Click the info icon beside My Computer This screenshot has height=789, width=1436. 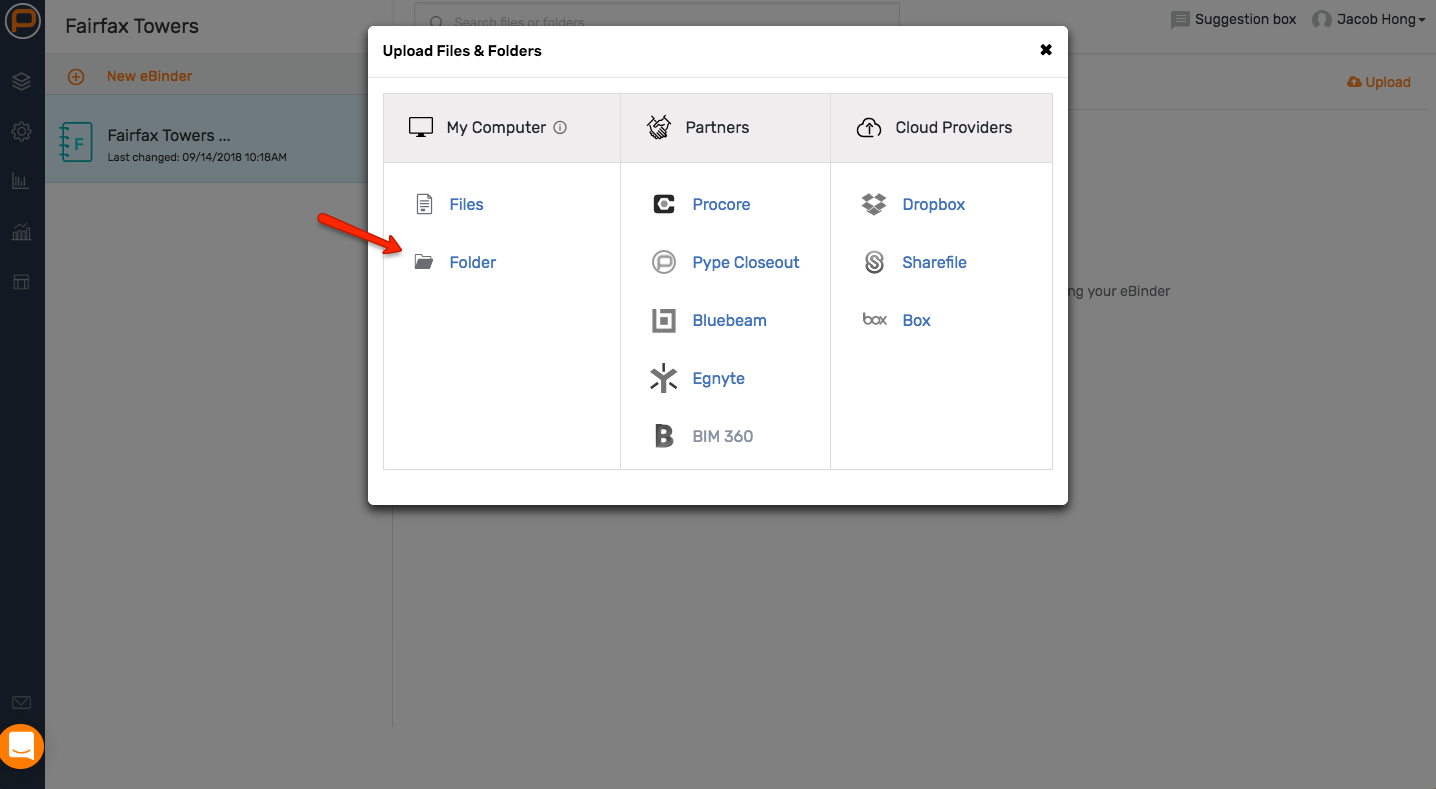[560, 128]
